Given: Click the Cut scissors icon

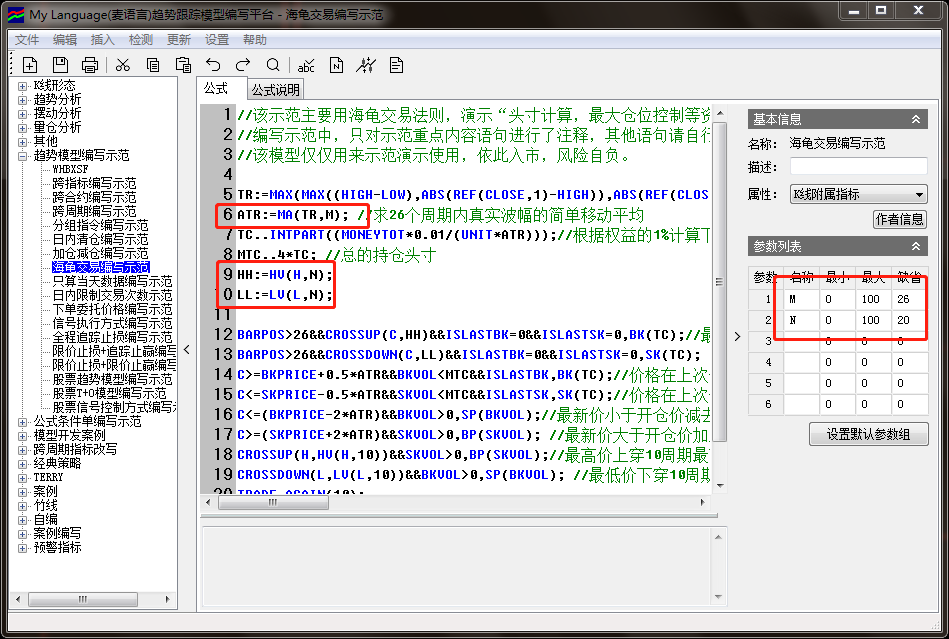Looking at the screenshot, I should (x=123, y=65).
